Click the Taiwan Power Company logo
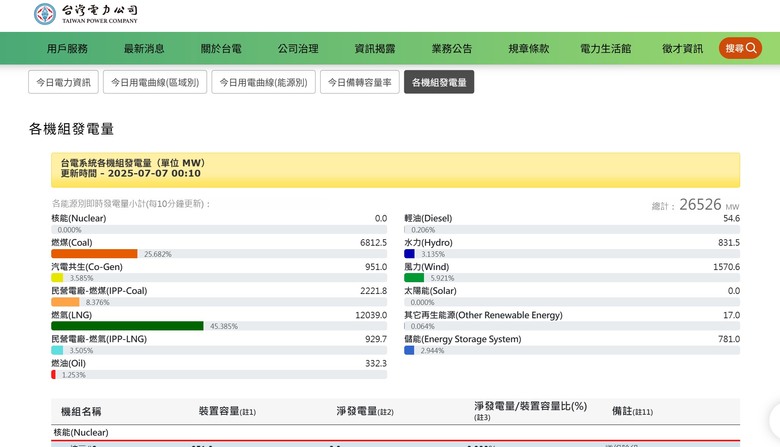The width and height of the screenshot is (780, 447). point(86,14)
